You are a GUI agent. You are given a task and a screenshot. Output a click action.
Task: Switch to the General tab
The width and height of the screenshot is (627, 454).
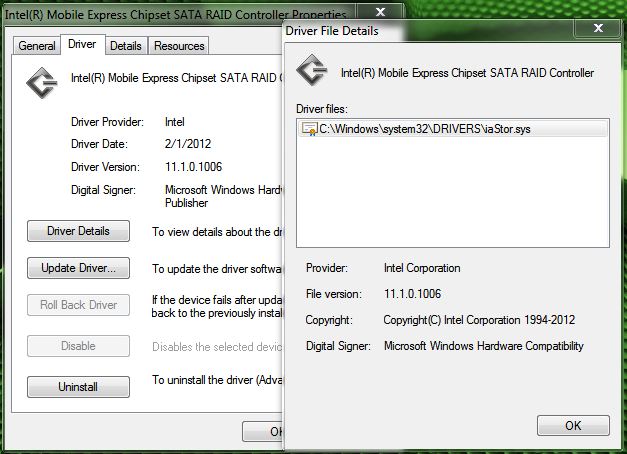37,46
